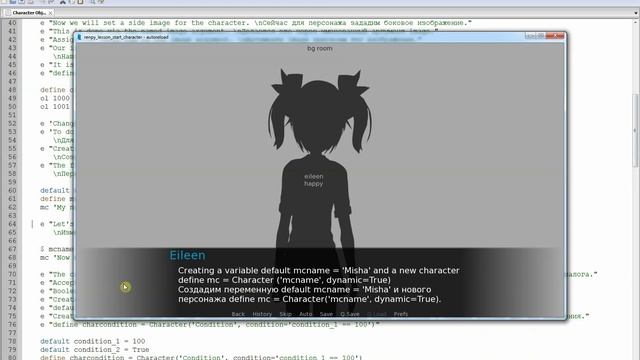This screenshot has height=360, width=640.
Task: Click 'ol 1000' on code line 49
Action: coord(55,98)
